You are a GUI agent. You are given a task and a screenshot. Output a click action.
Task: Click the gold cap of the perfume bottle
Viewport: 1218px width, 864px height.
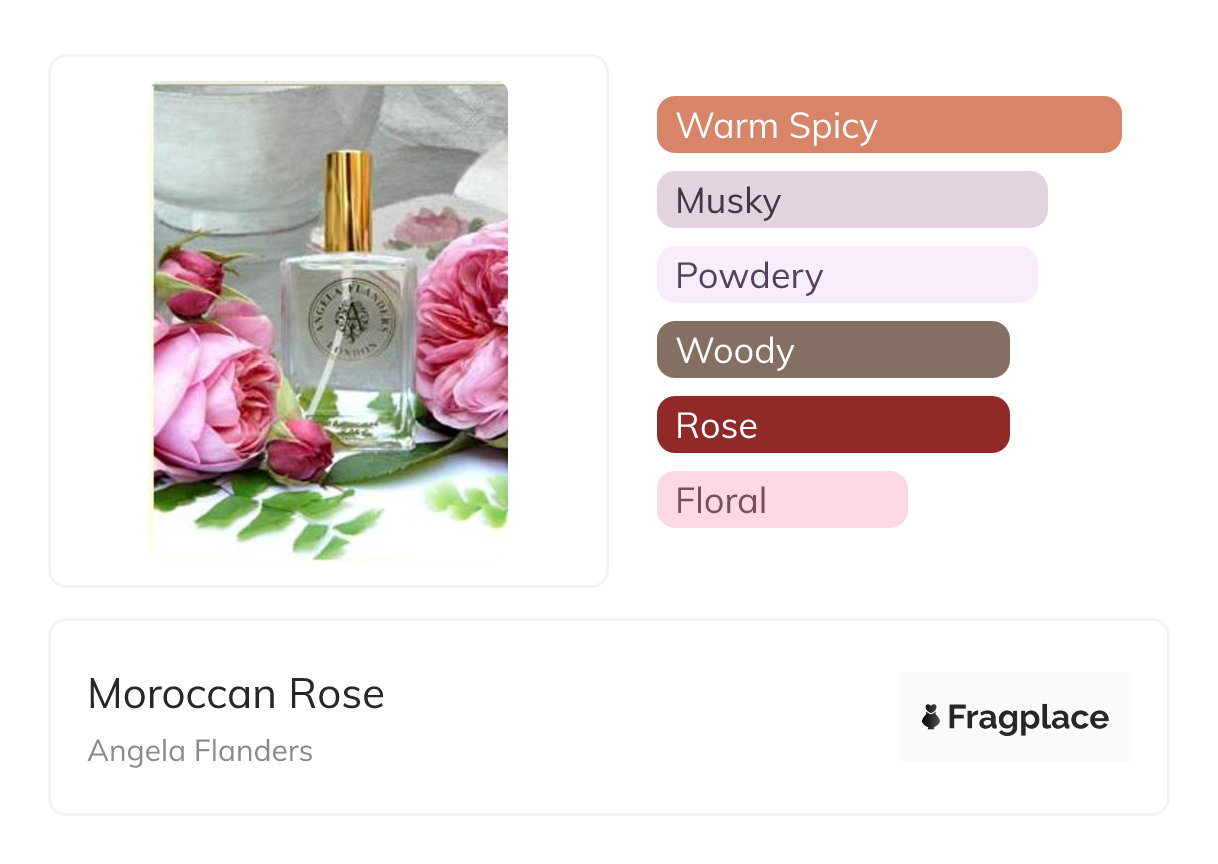pos(347,200)
